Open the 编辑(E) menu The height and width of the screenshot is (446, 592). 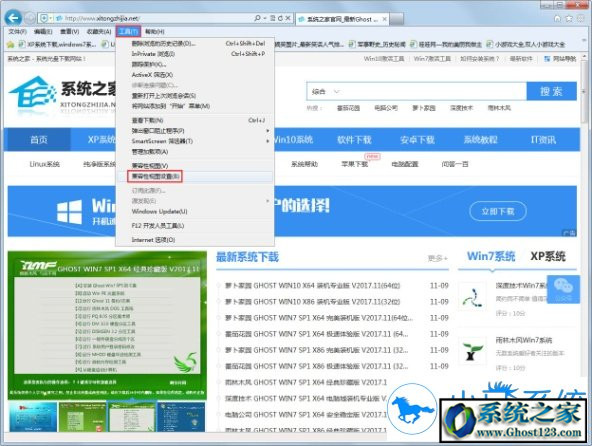point(43,31)
